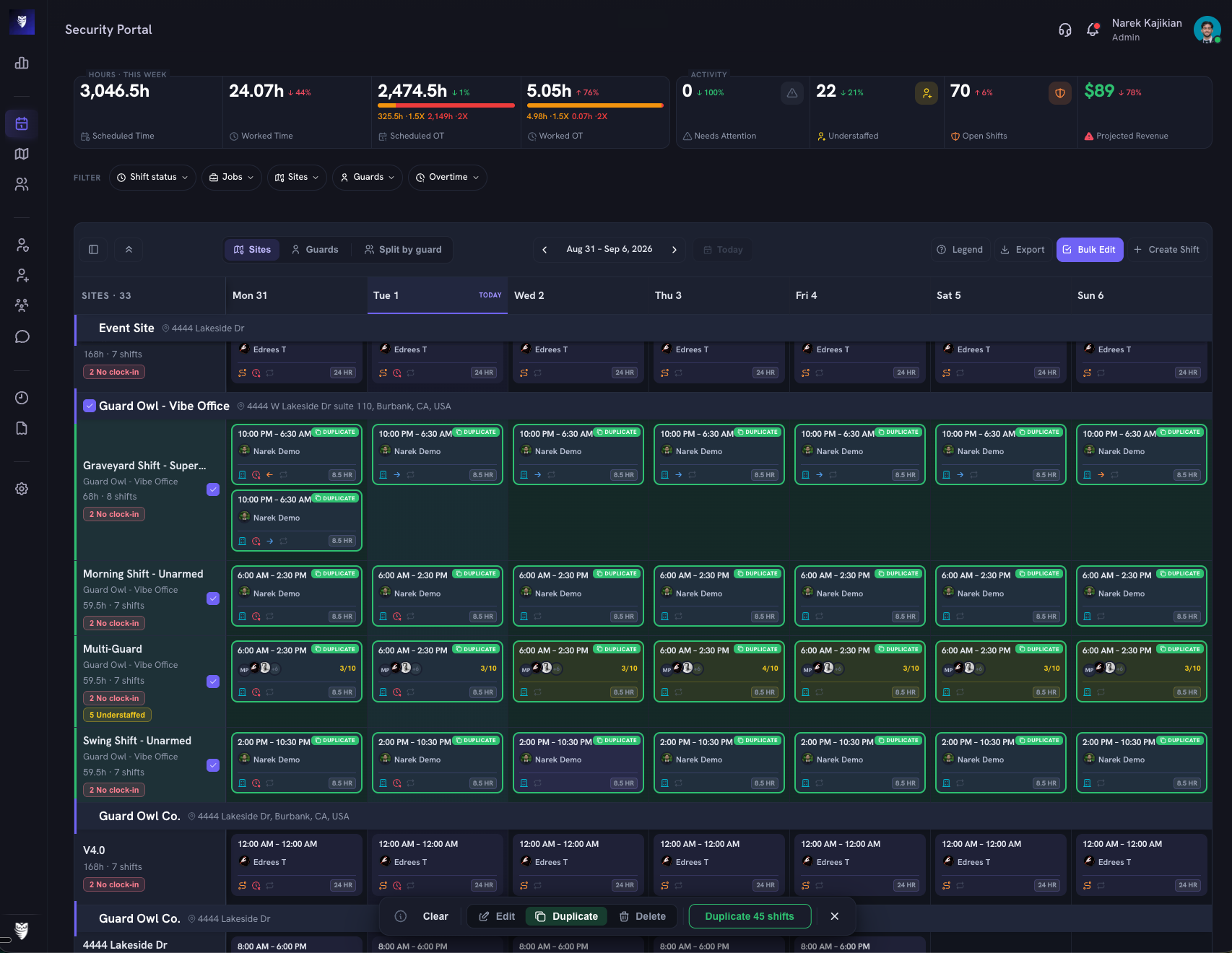Open the Shift status filter dropdown
Image resolution: width=1232 pixels, height=953 pixels.
click(x=152, y=177)
